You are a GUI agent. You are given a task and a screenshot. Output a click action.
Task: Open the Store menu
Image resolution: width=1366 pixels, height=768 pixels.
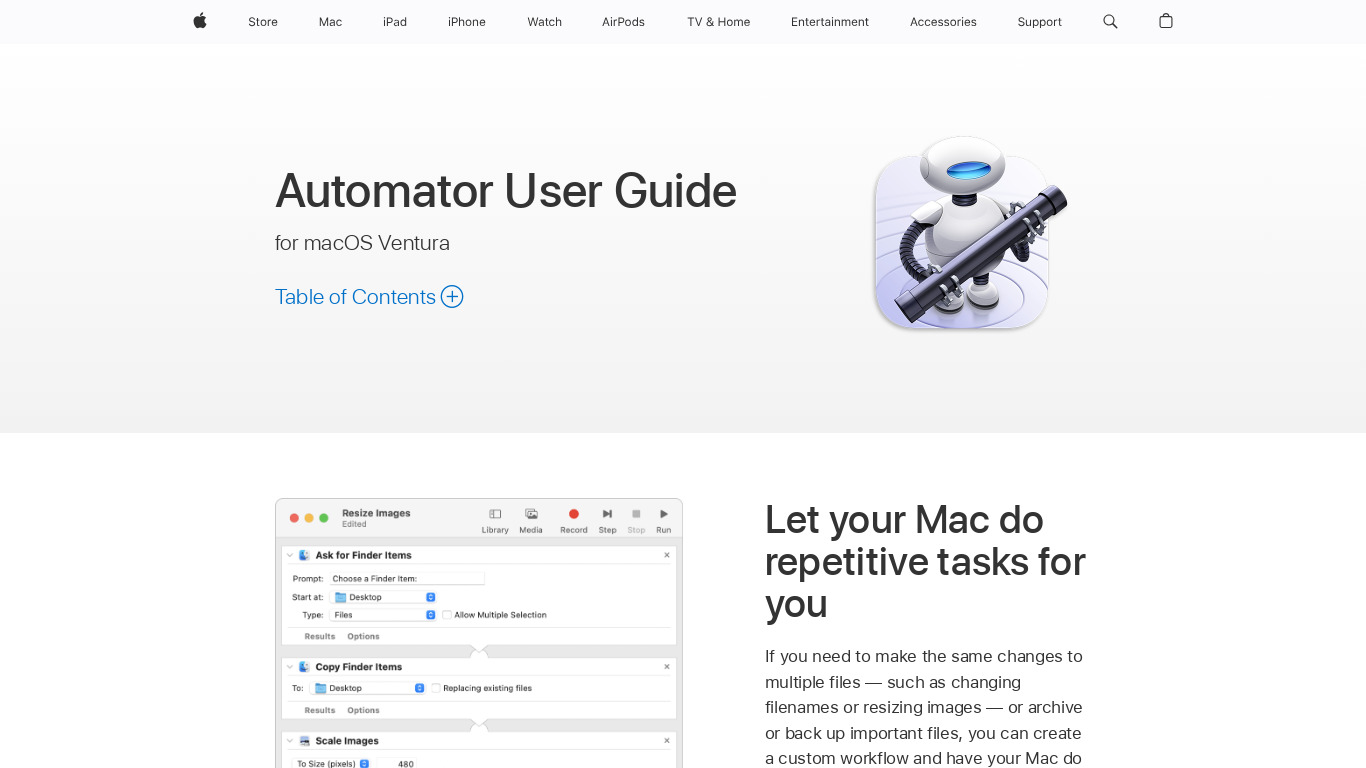point(263,22)
